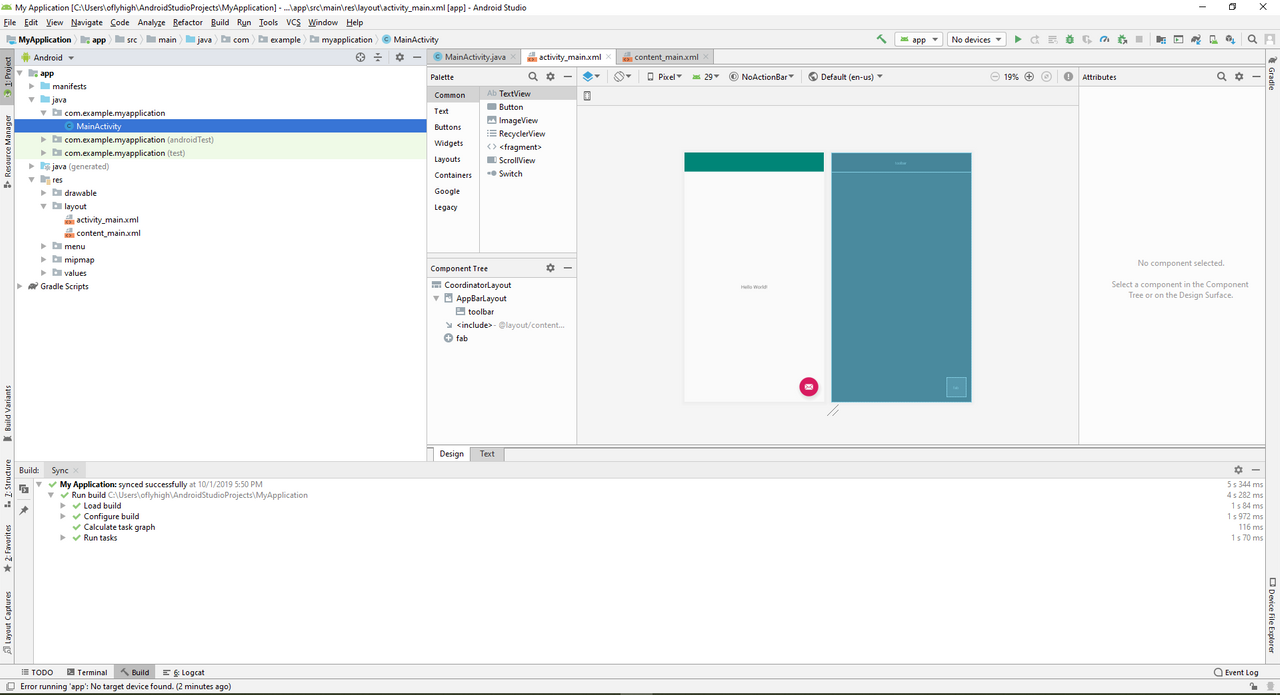Viewport: 1280px width, 695px height.
Task: Open the 'No devices' target dropdown
Action: click(x=977, y=40)
